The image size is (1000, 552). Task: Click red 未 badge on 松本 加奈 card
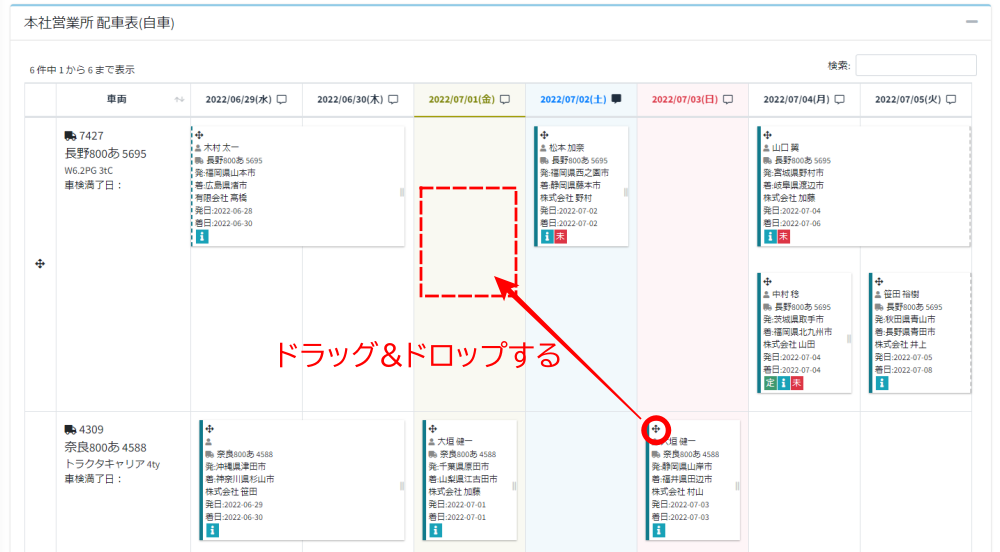point(561,236)
